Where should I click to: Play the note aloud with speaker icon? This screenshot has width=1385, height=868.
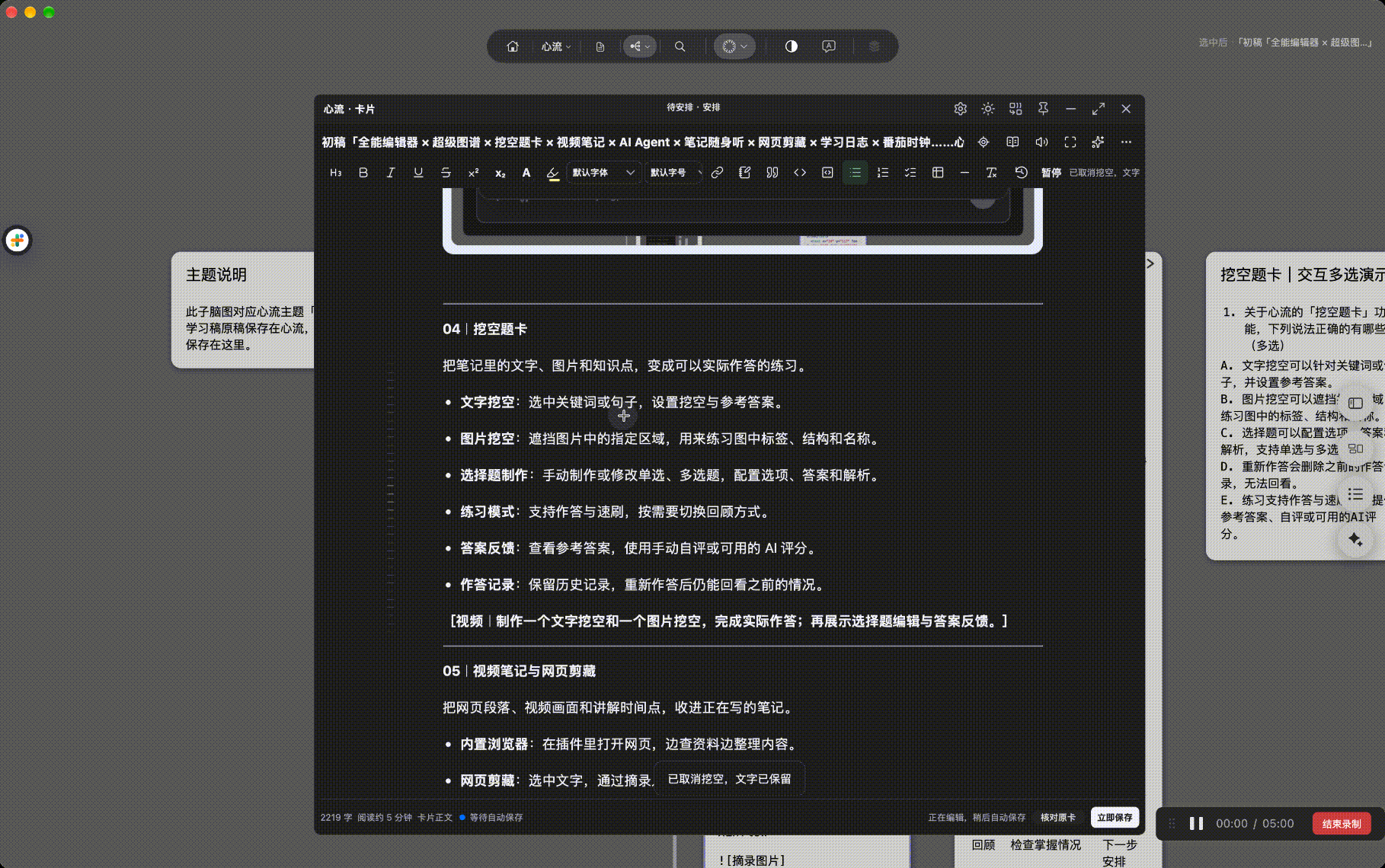click(x=1041, y=142)
